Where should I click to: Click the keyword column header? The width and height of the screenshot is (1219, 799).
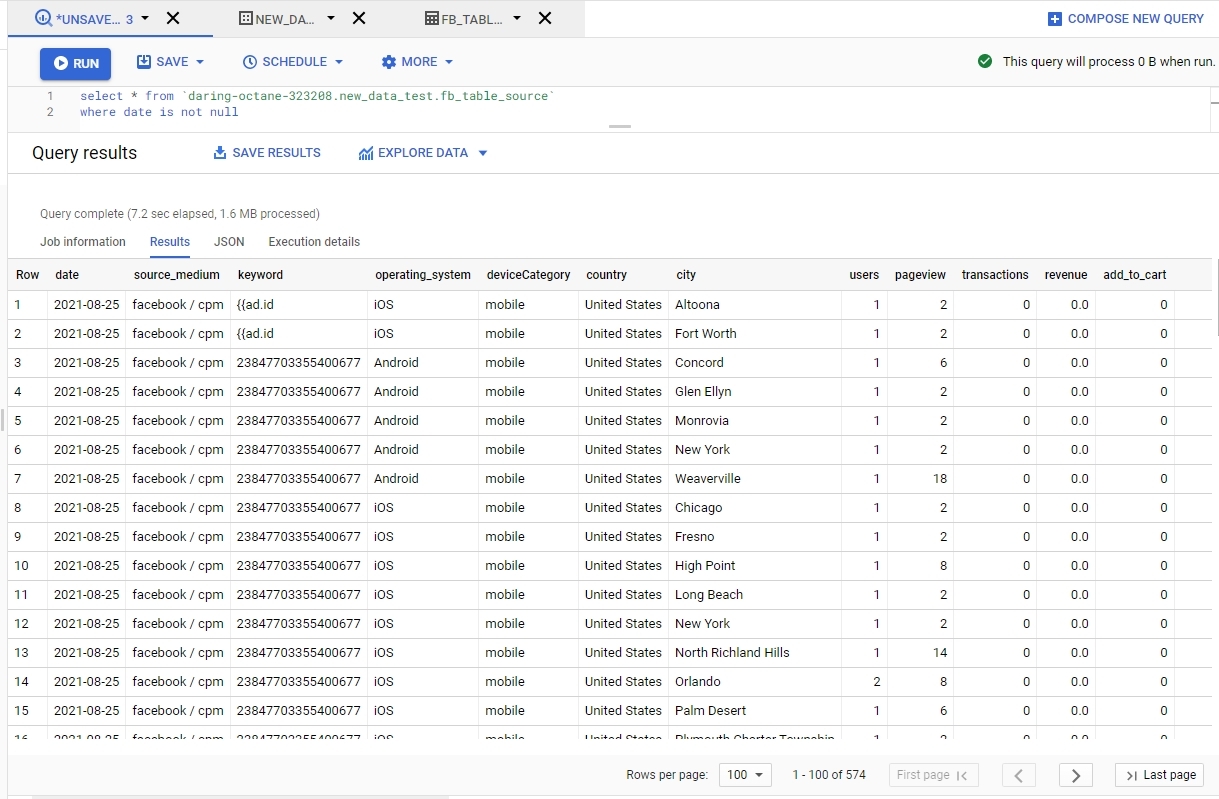pyautogui.click(x=260, y=275)
